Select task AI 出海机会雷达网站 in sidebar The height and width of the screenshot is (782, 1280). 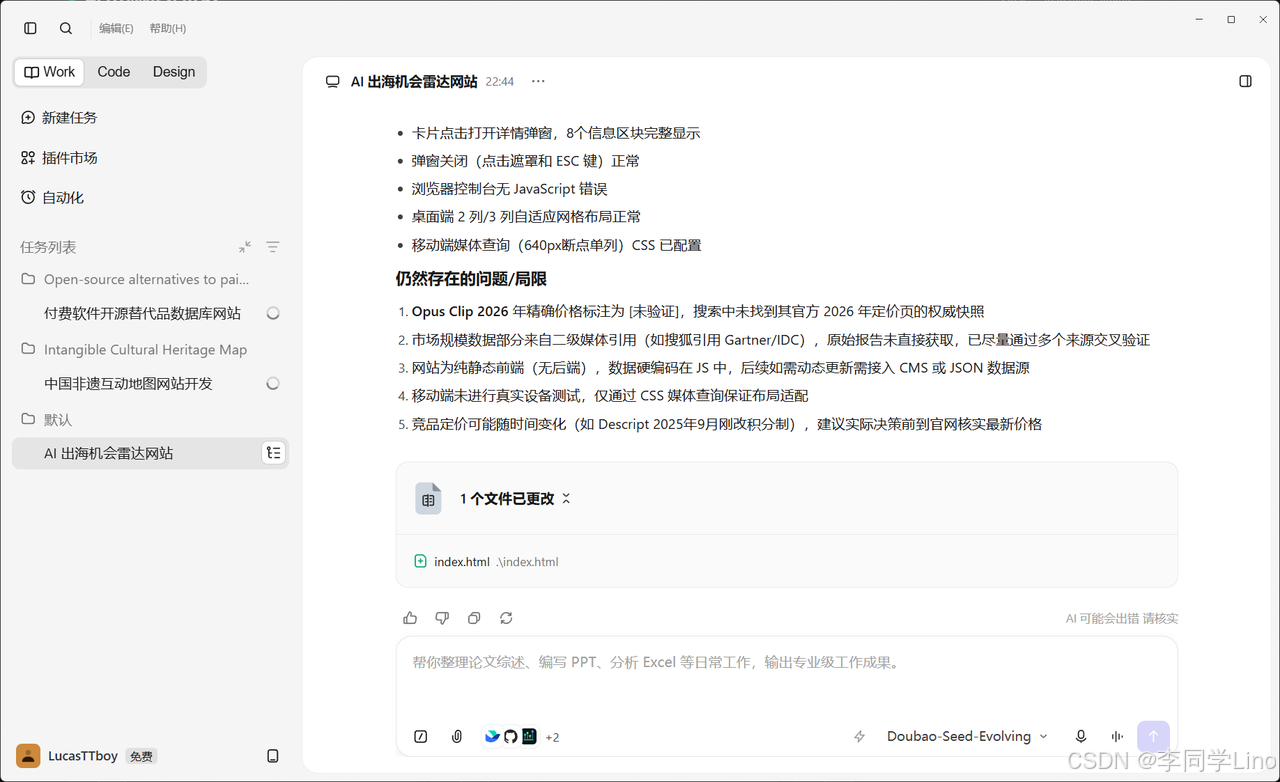click(x=150, y=453)
